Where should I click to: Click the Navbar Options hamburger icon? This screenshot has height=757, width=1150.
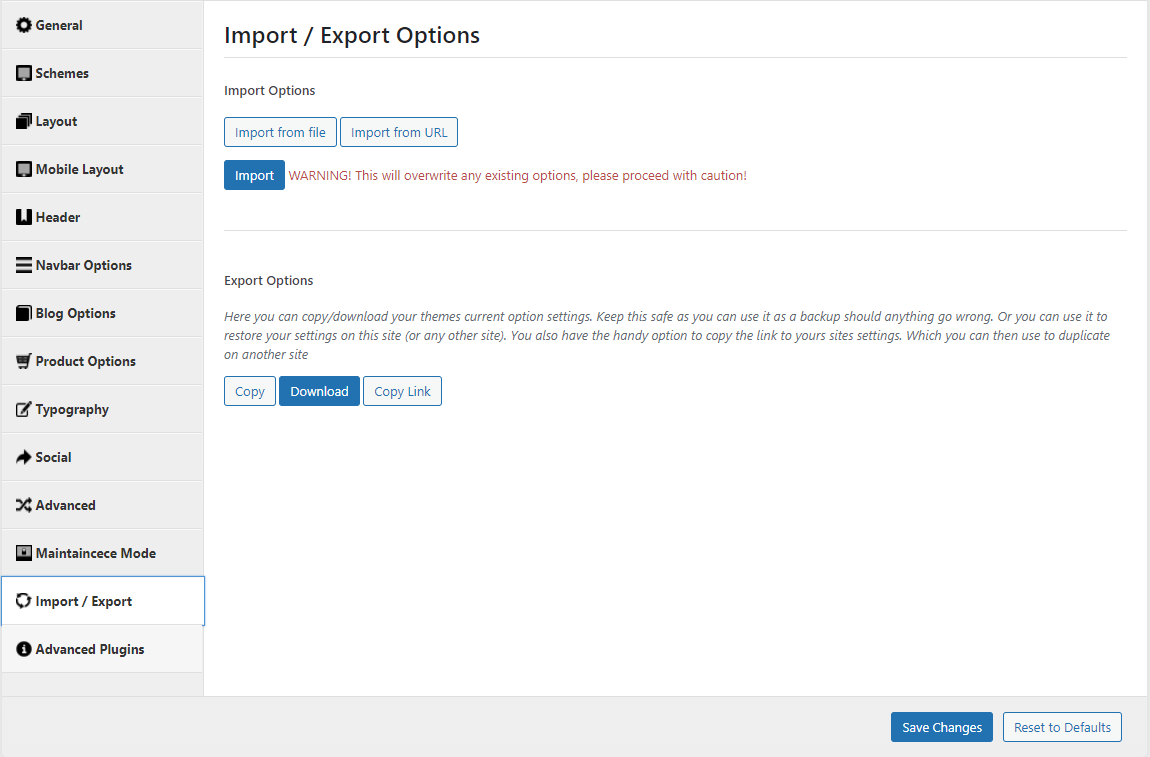pyautogui.click(x=24, y=265)
